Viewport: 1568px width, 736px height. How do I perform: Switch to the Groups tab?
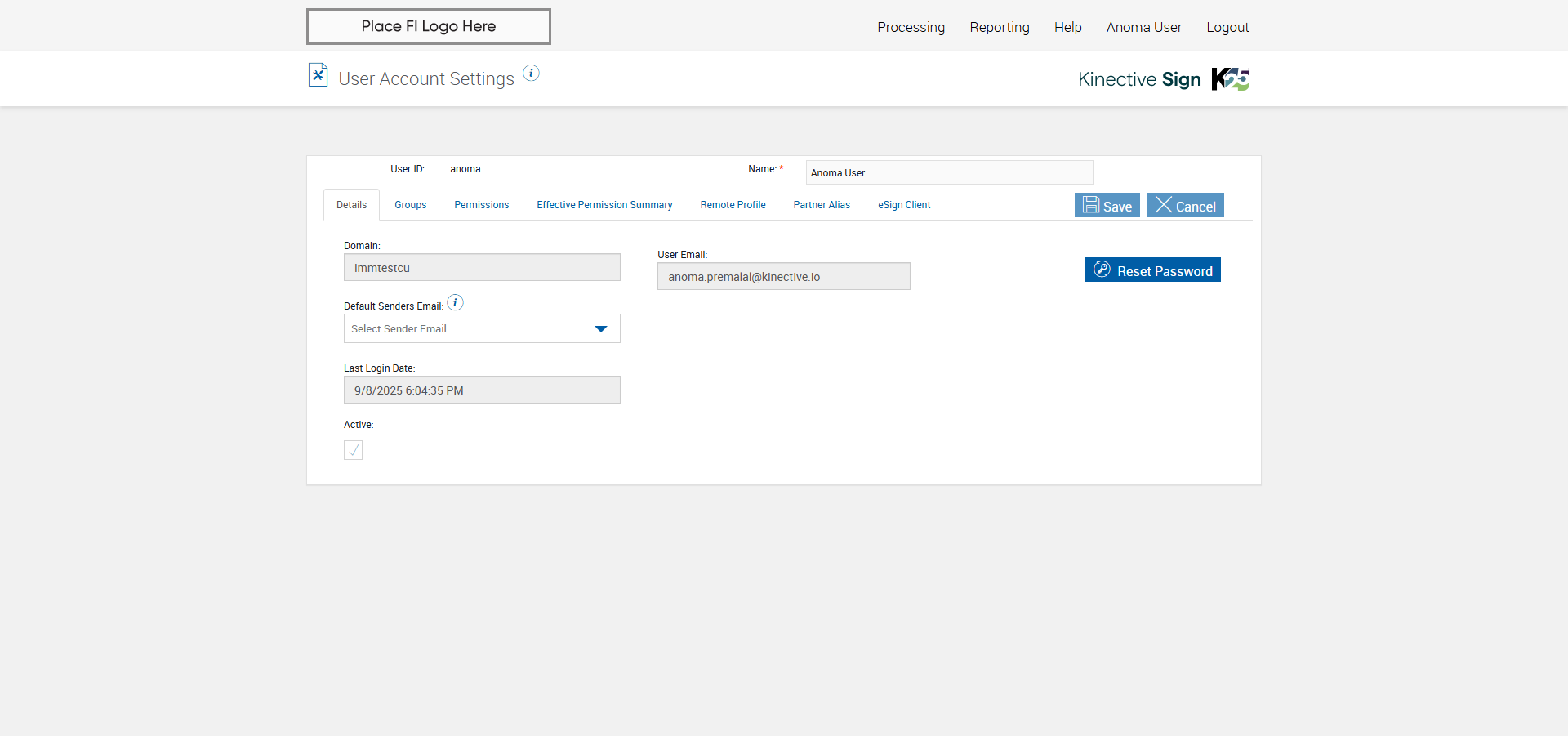pyautogui.click(x=410, y=205)
